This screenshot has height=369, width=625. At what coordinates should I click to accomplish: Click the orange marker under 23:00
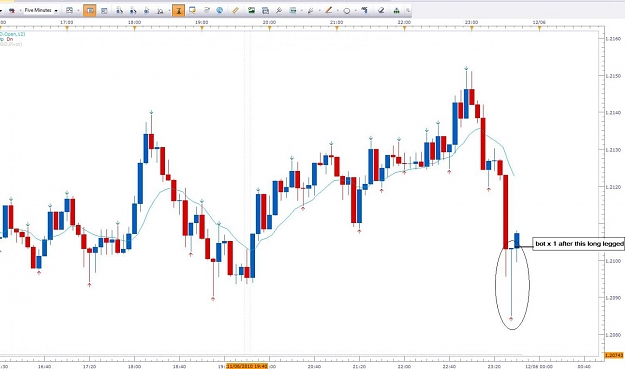(472, 28)
